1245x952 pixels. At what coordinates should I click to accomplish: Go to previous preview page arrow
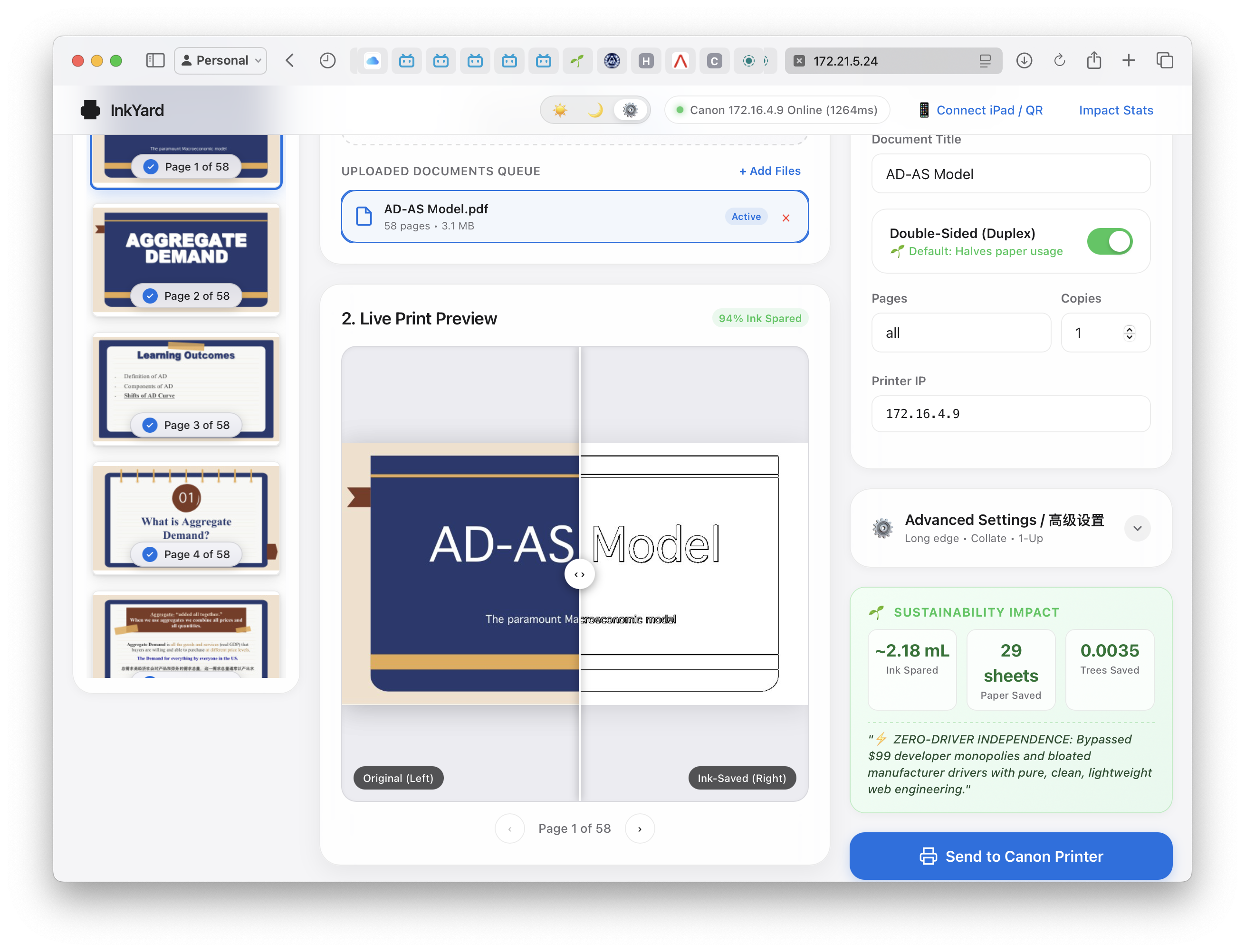(510, 829)
